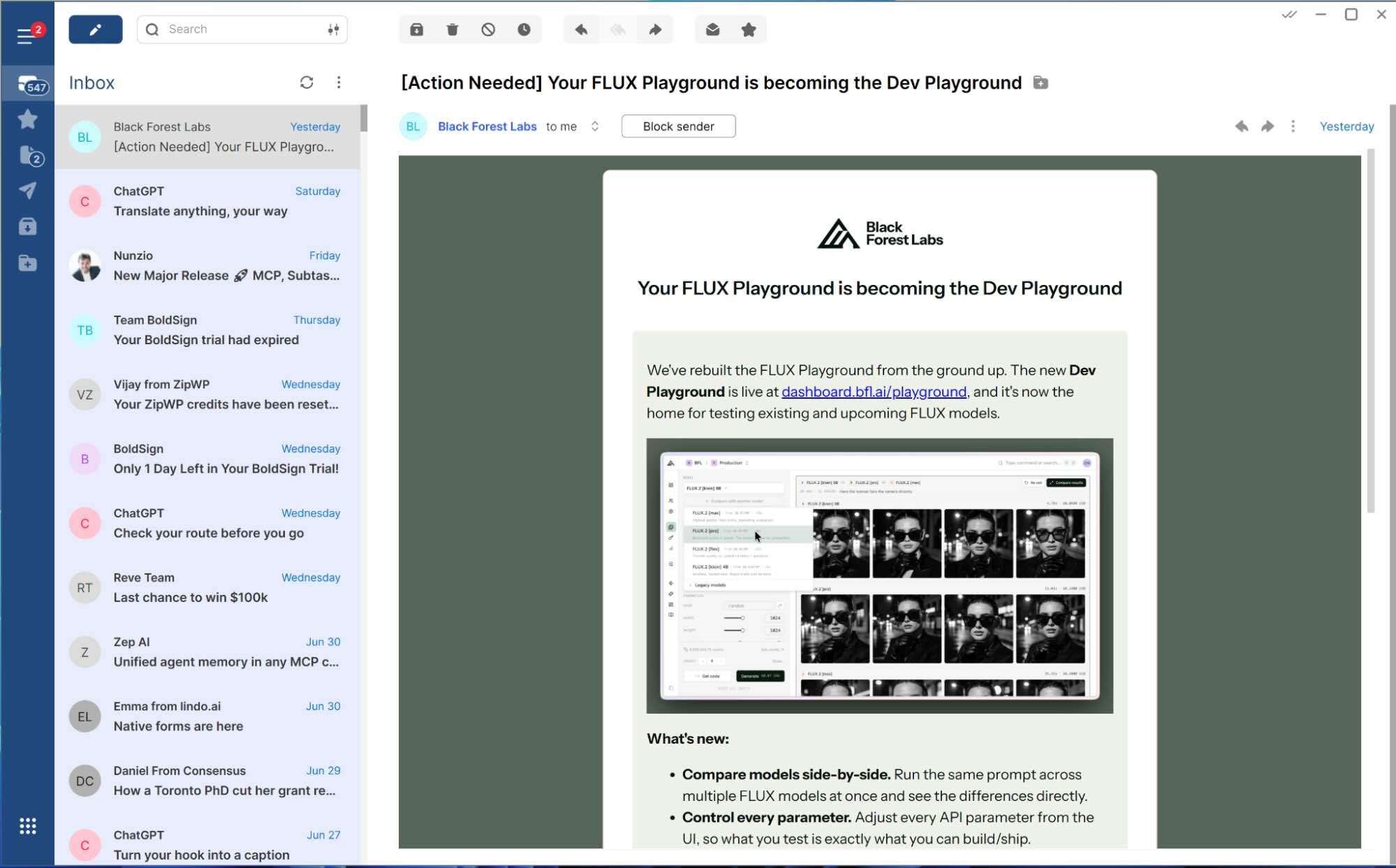1396x868 pixels.
Task: Compose a new email with the pencil button
Action: (96, 29)
